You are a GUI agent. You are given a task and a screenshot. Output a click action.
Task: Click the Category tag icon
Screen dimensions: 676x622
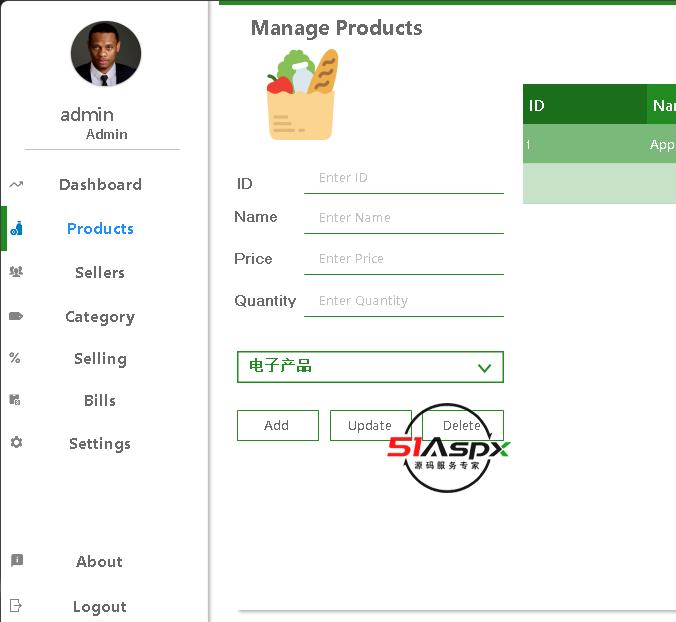[16, 316]
